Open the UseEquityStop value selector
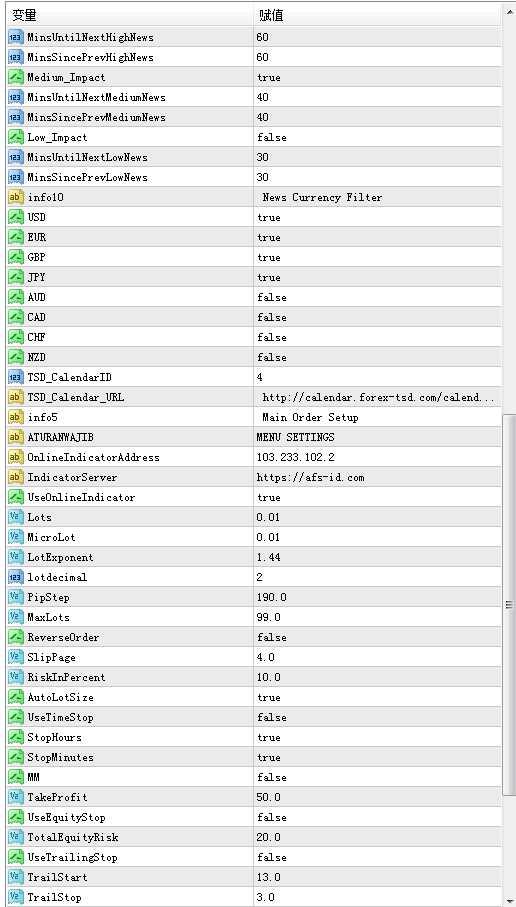The image size is (516, 907). pos(378,818)
